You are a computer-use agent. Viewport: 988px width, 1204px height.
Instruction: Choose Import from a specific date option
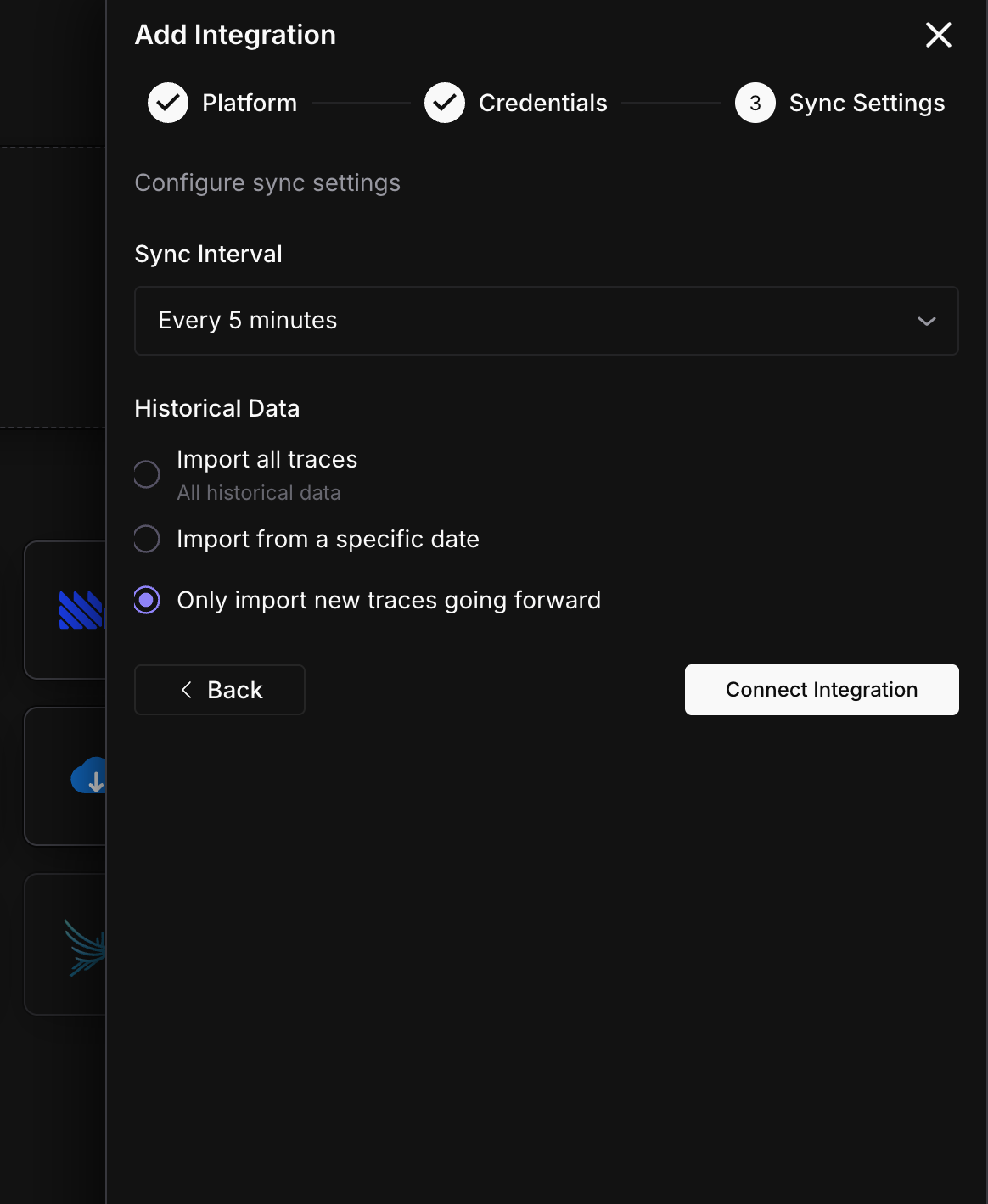pyautogui.click(x=146, y=538)
